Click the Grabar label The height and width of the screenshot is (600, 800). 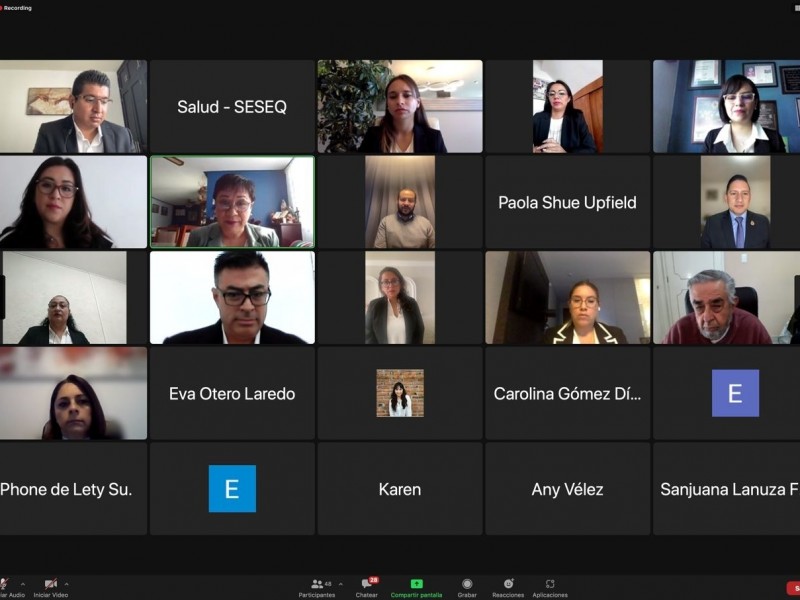coord(467,595)
